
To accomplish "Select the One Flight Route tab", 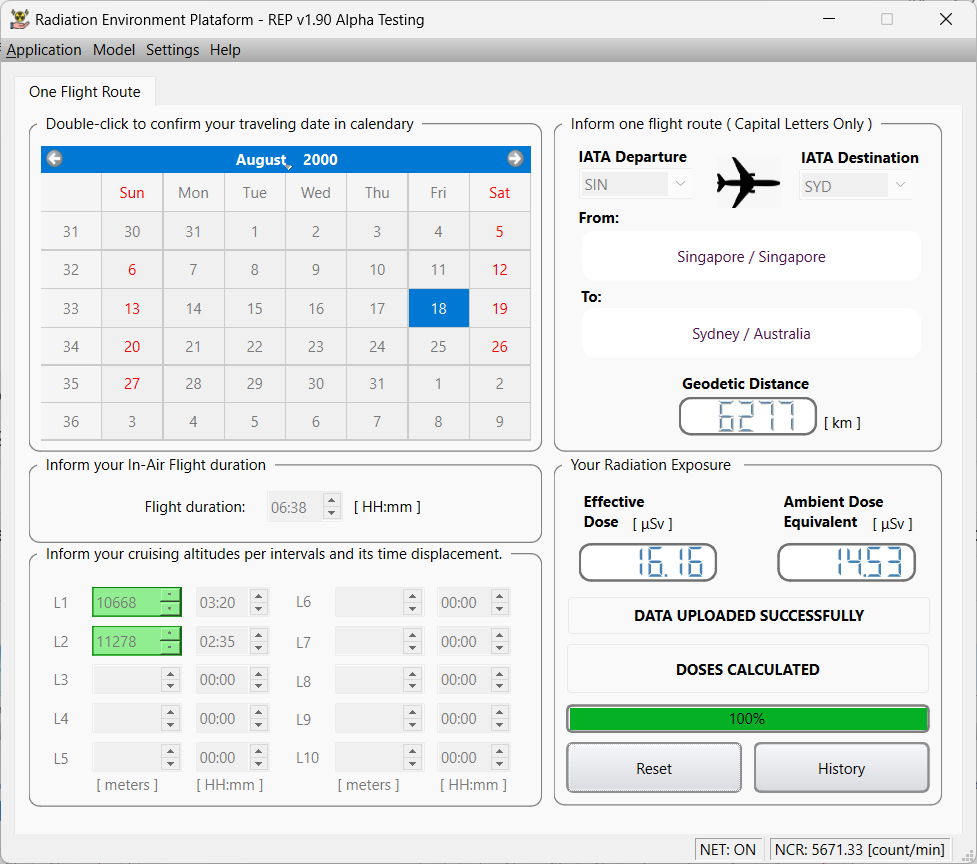I will tap(85, 92).
